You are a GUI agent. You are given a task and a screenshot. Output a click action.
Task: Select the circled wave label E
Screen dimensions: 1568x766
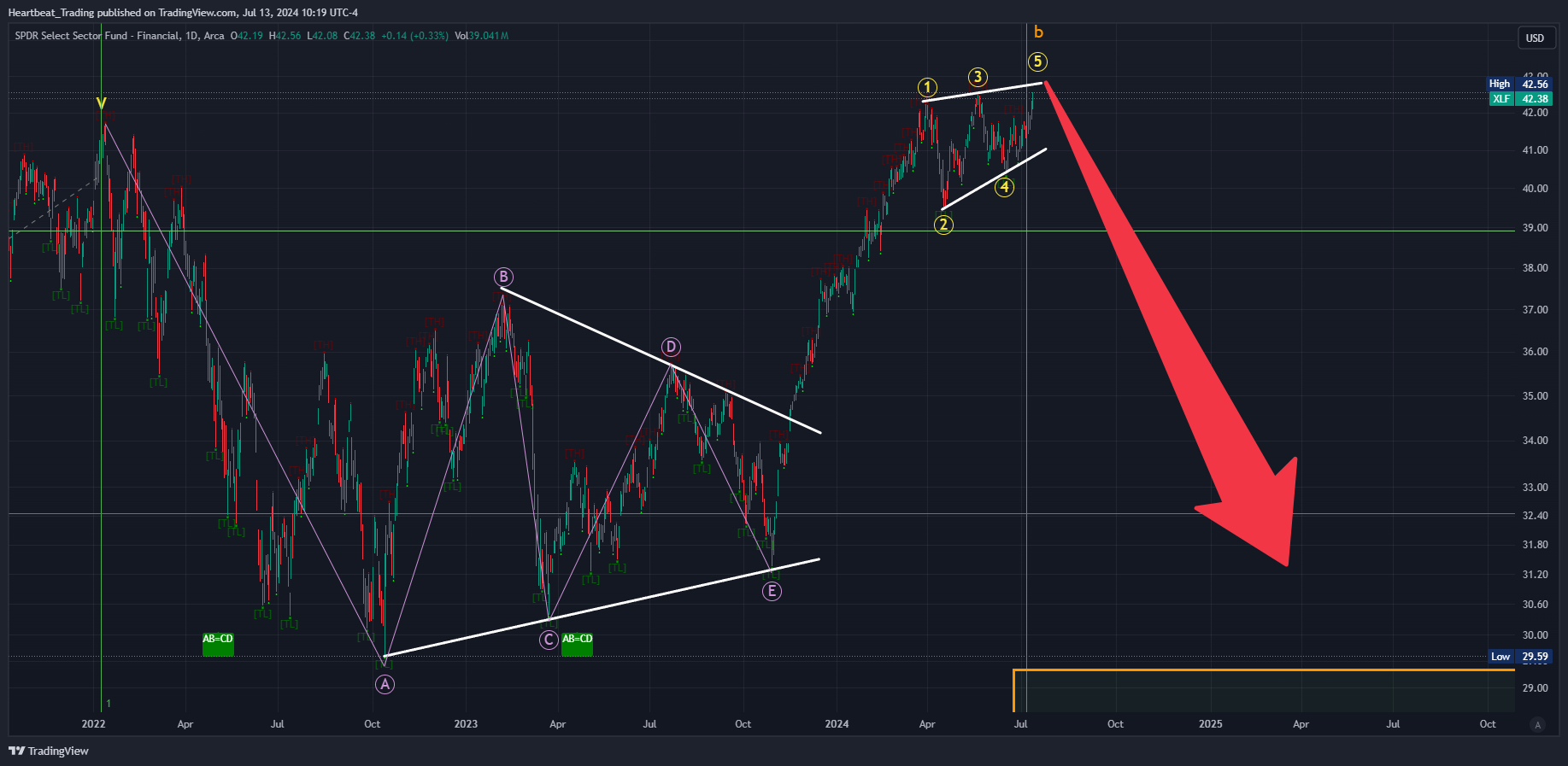(x=772, y=591)
